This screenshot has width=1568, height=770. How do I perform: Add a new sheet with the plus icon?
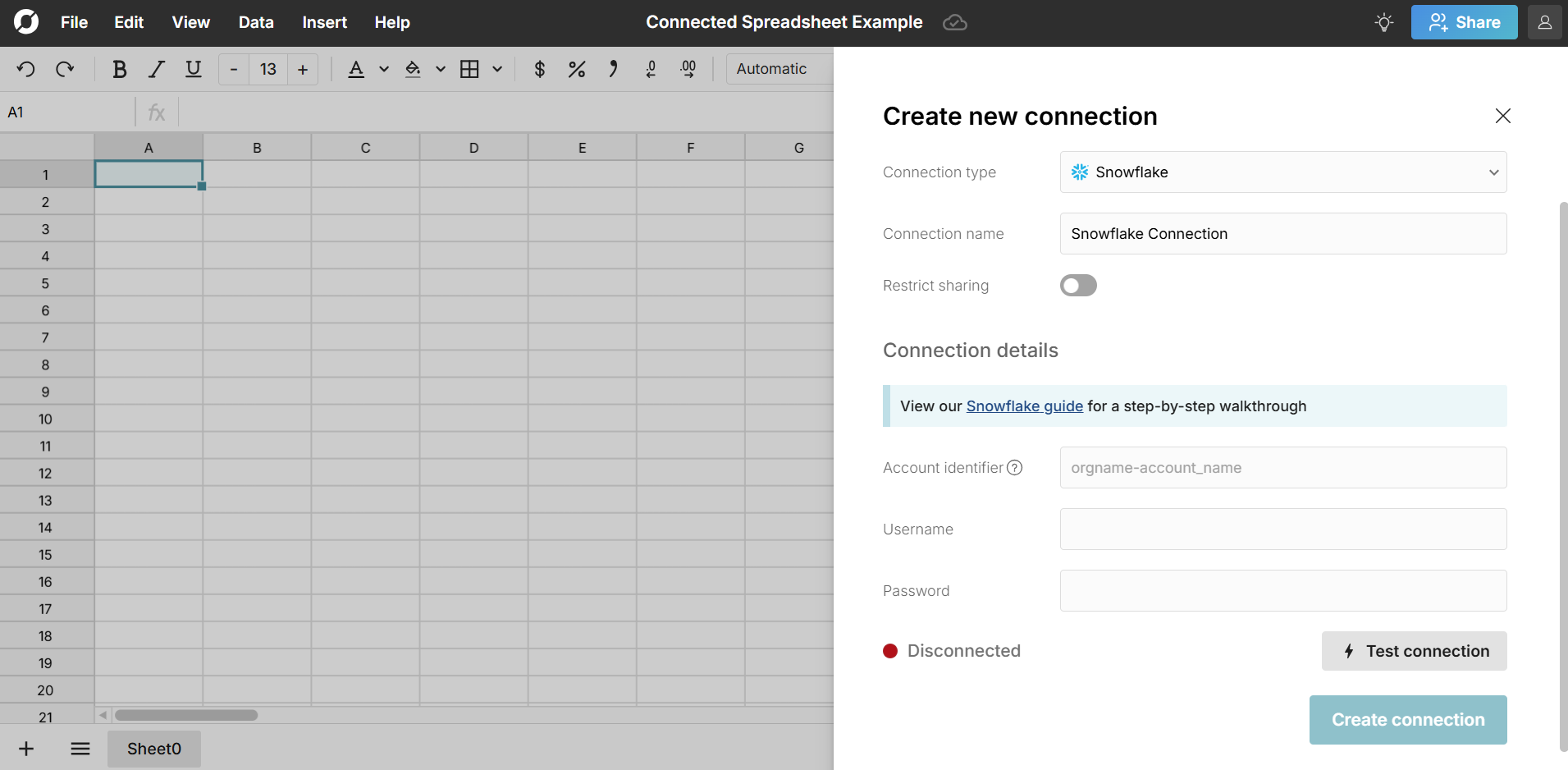pyautogui.click(x=25, y=748)
